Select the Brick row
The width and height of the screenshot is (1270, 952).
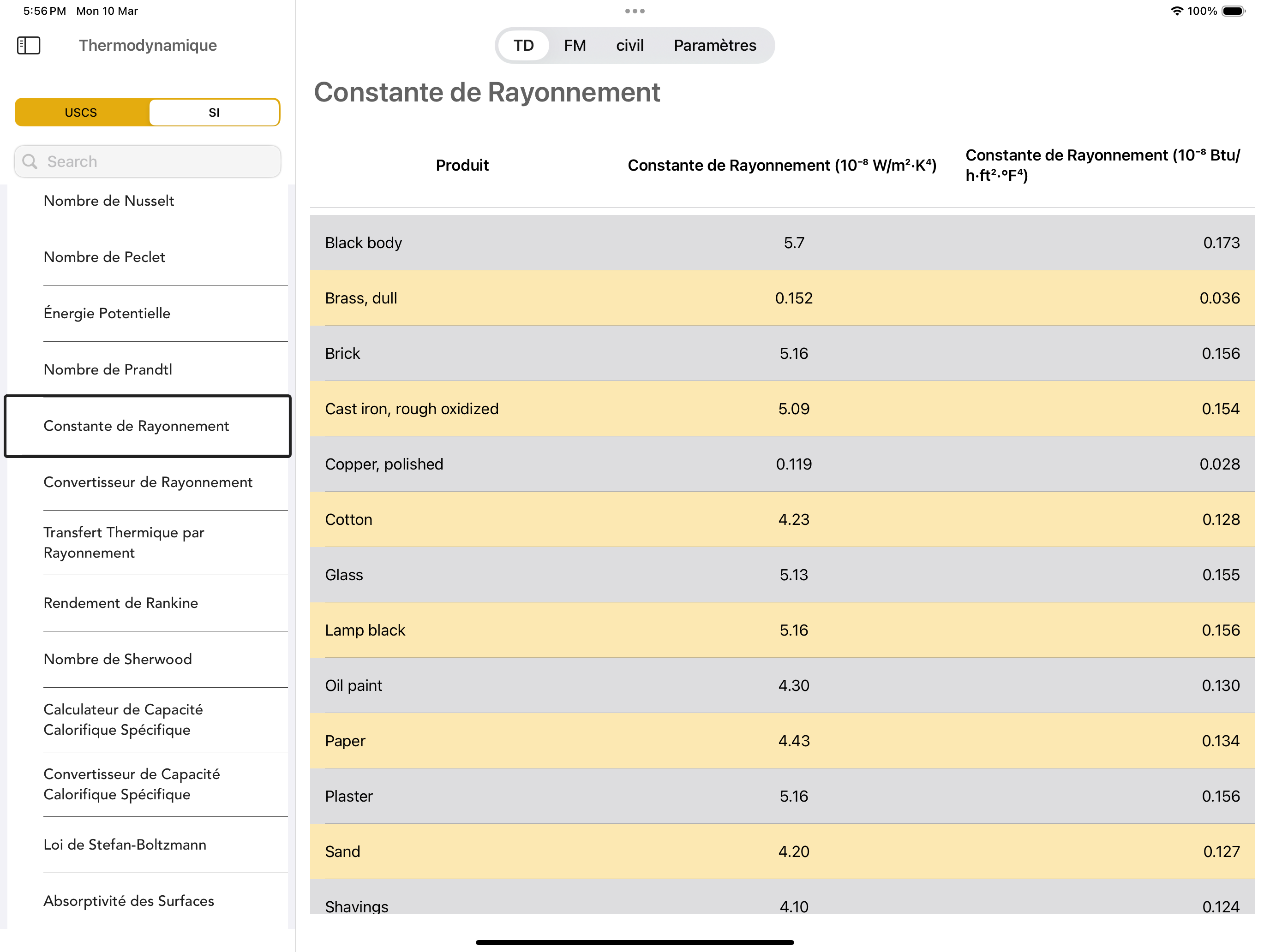point(782,353)
